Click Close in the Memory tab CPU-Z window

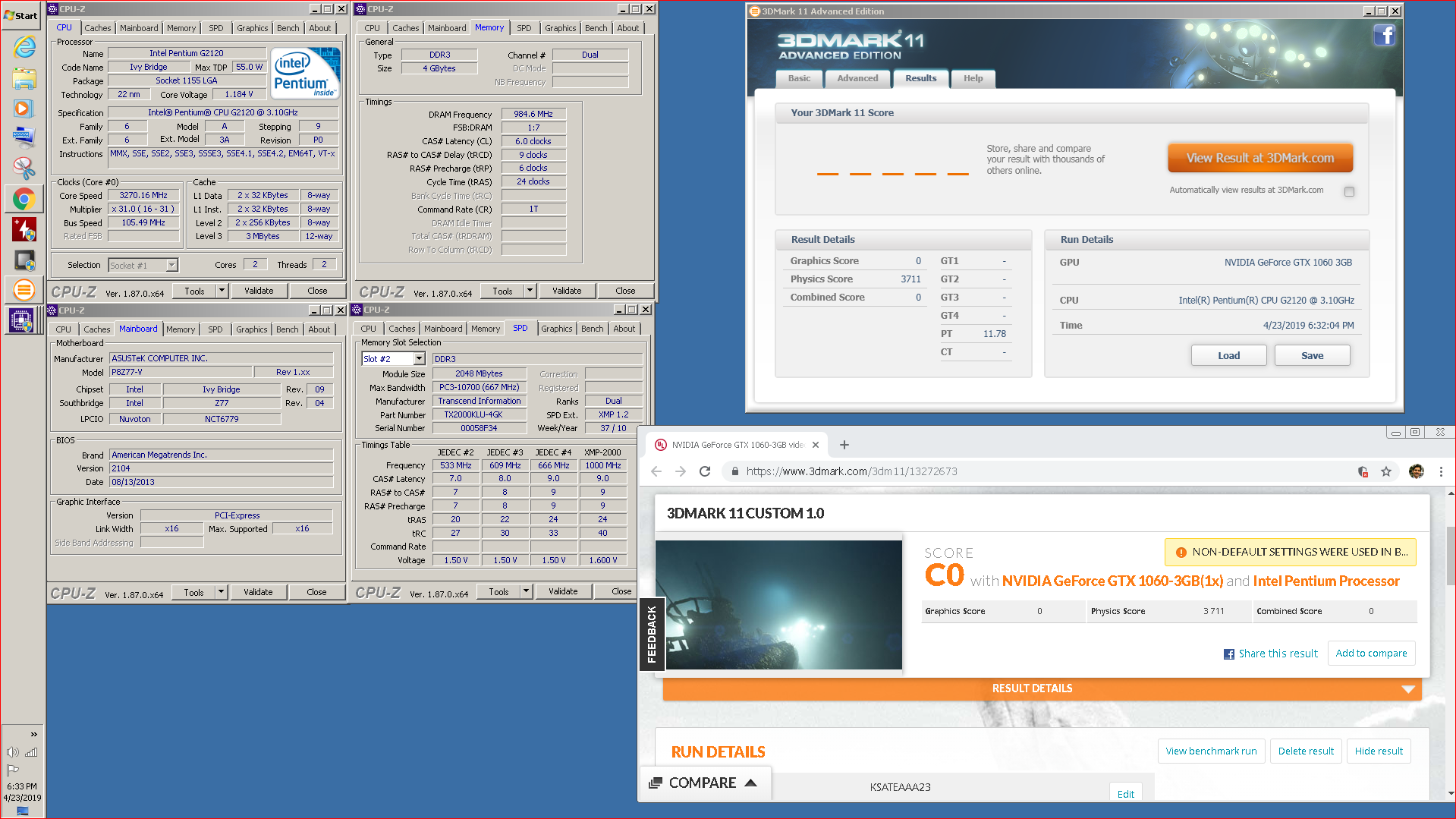click(625, 291)
